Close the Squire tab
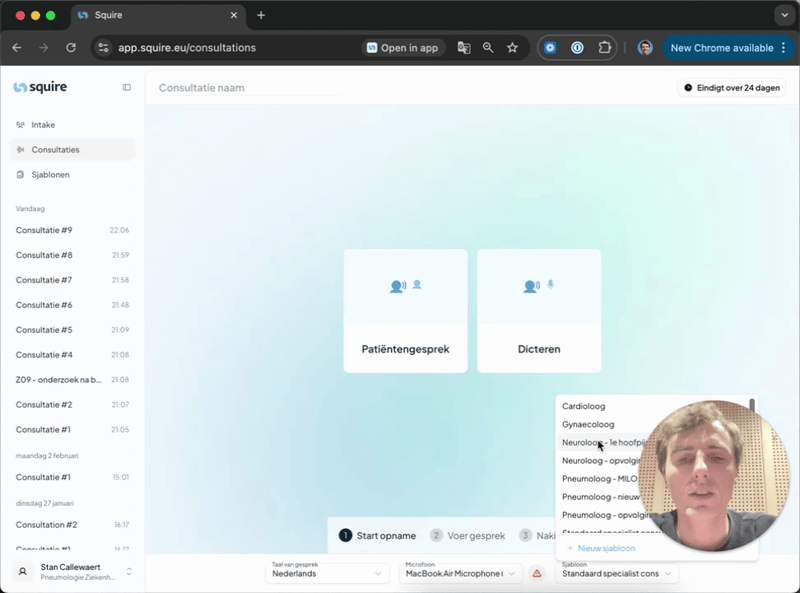Screen dimensions: 800x593 [234, 15]
